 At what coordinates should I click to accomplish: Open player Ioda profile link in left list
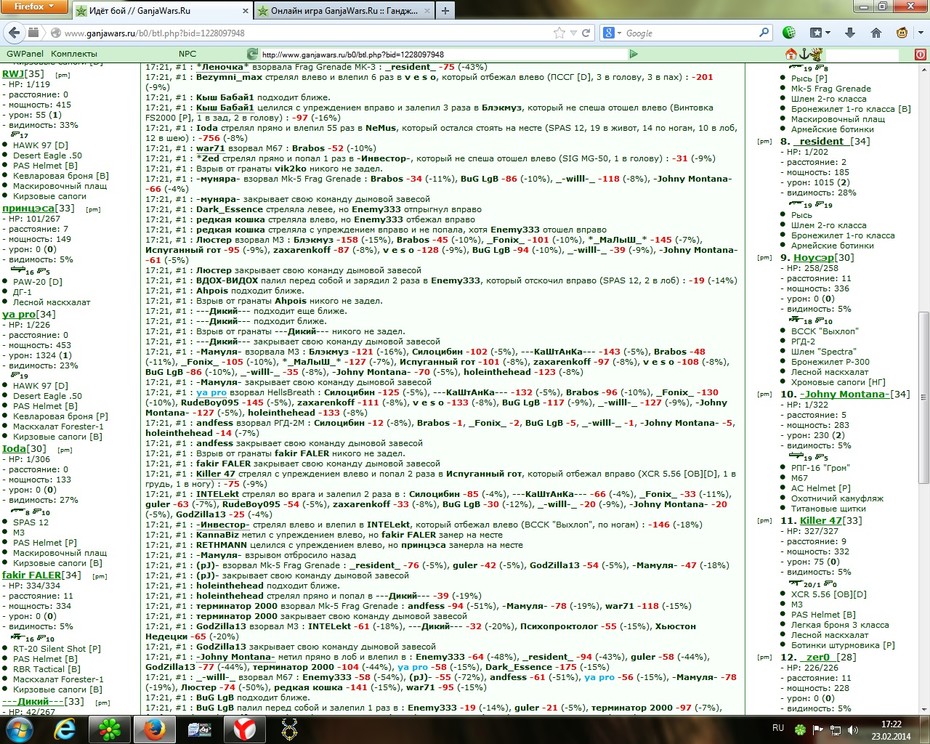(x=14, y=449)
